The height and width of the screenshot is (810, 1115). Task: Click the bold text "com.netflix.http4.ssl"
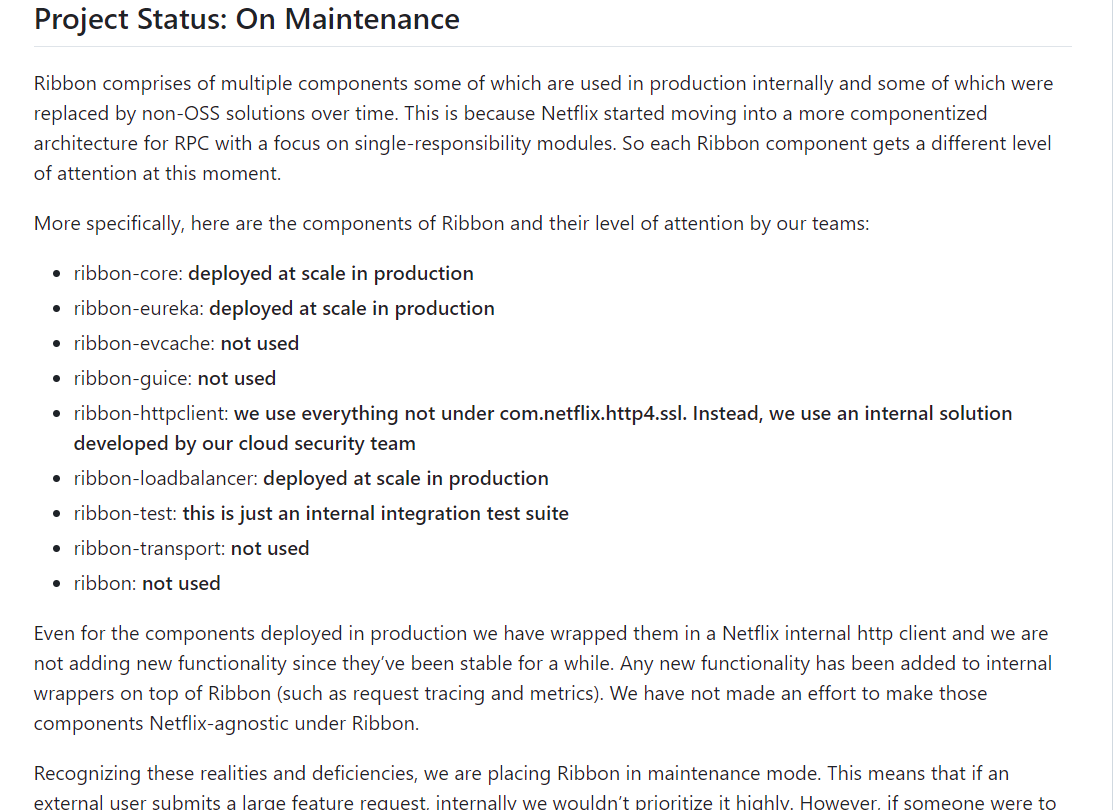(592, 414)
